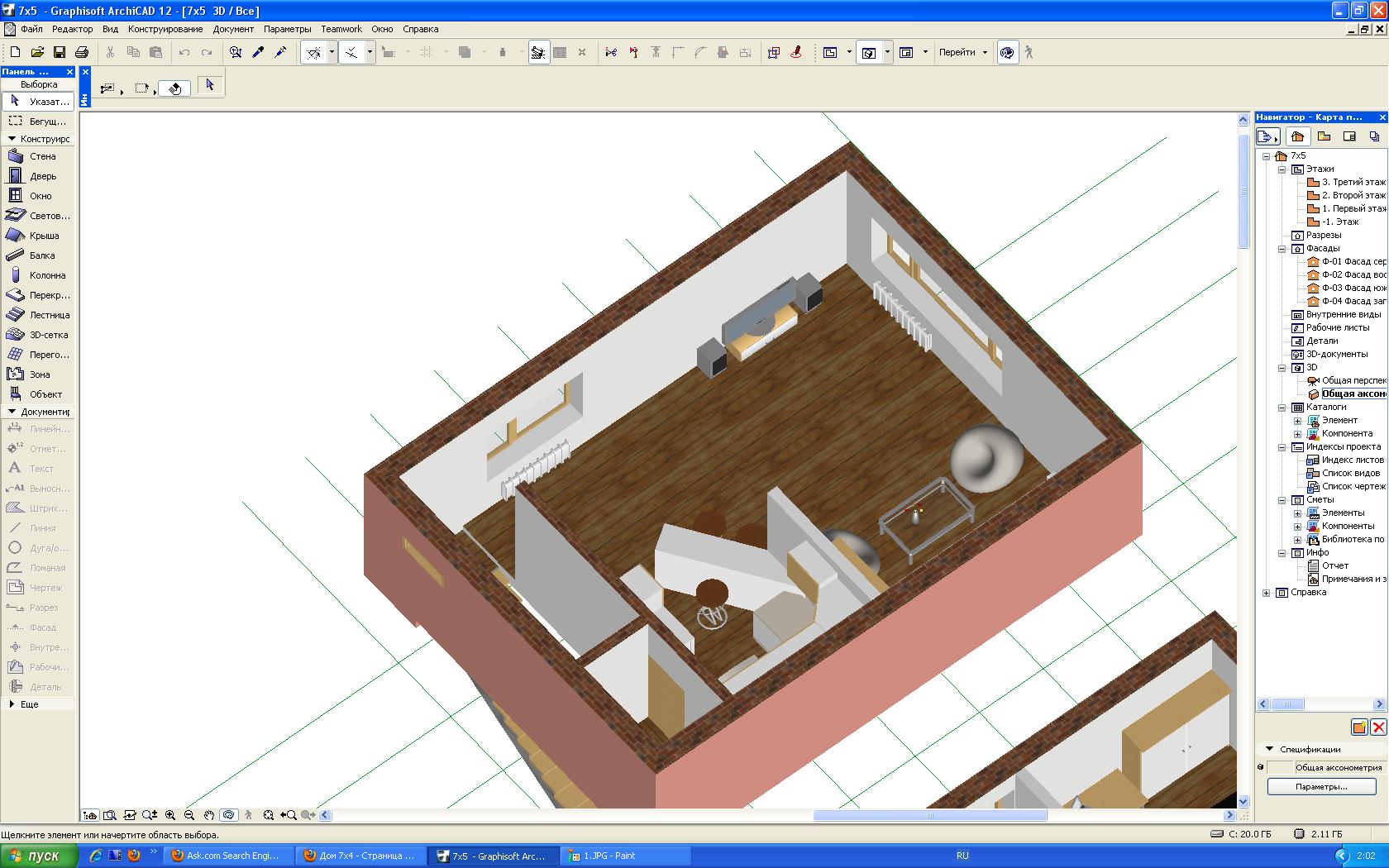The height and width of the screenshot is (868, 1389).
Task: Open the Перейти dropdown in toolbar
Action: [963, 52]
